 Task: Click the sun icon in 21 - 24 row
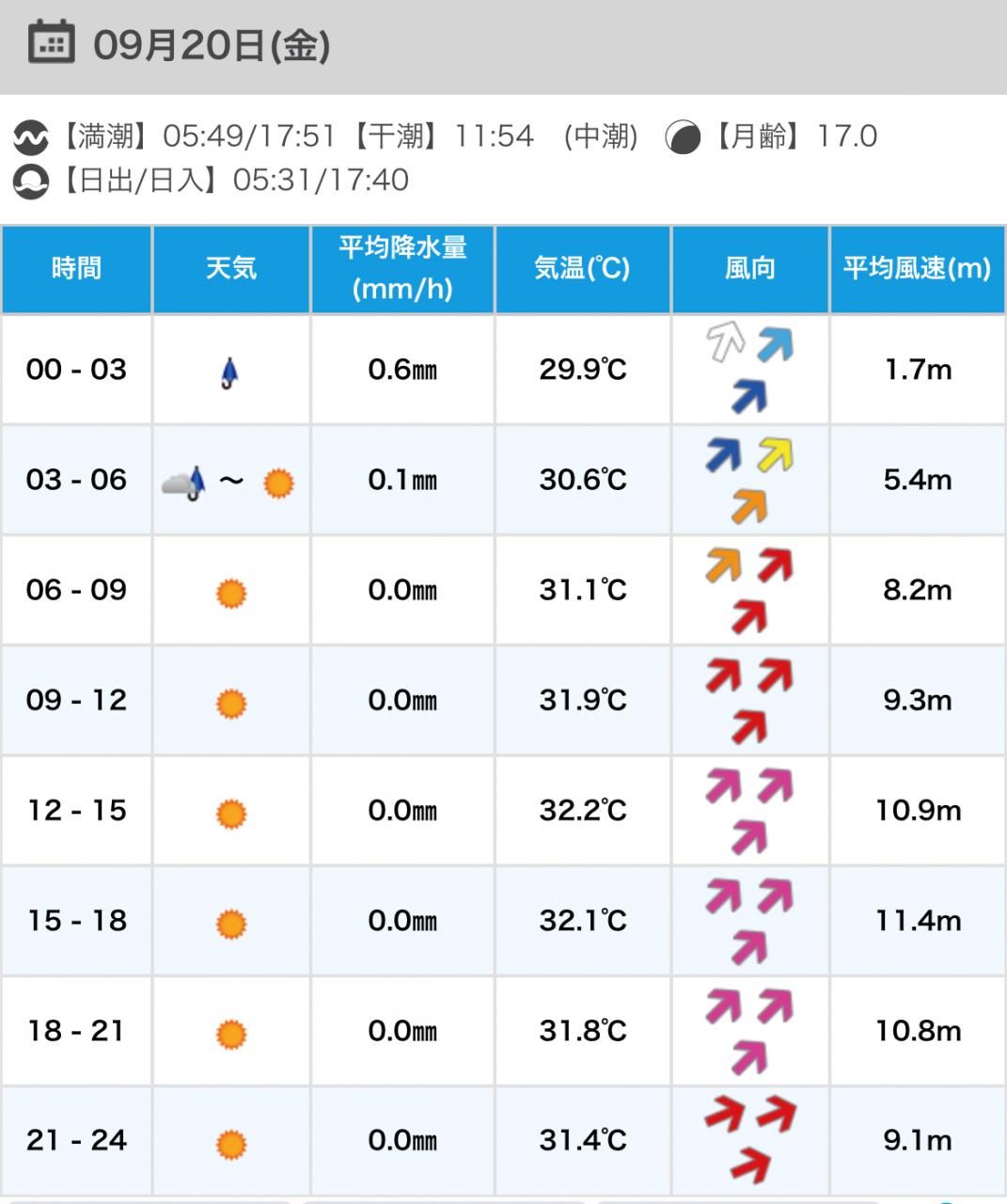(231, 1145)
